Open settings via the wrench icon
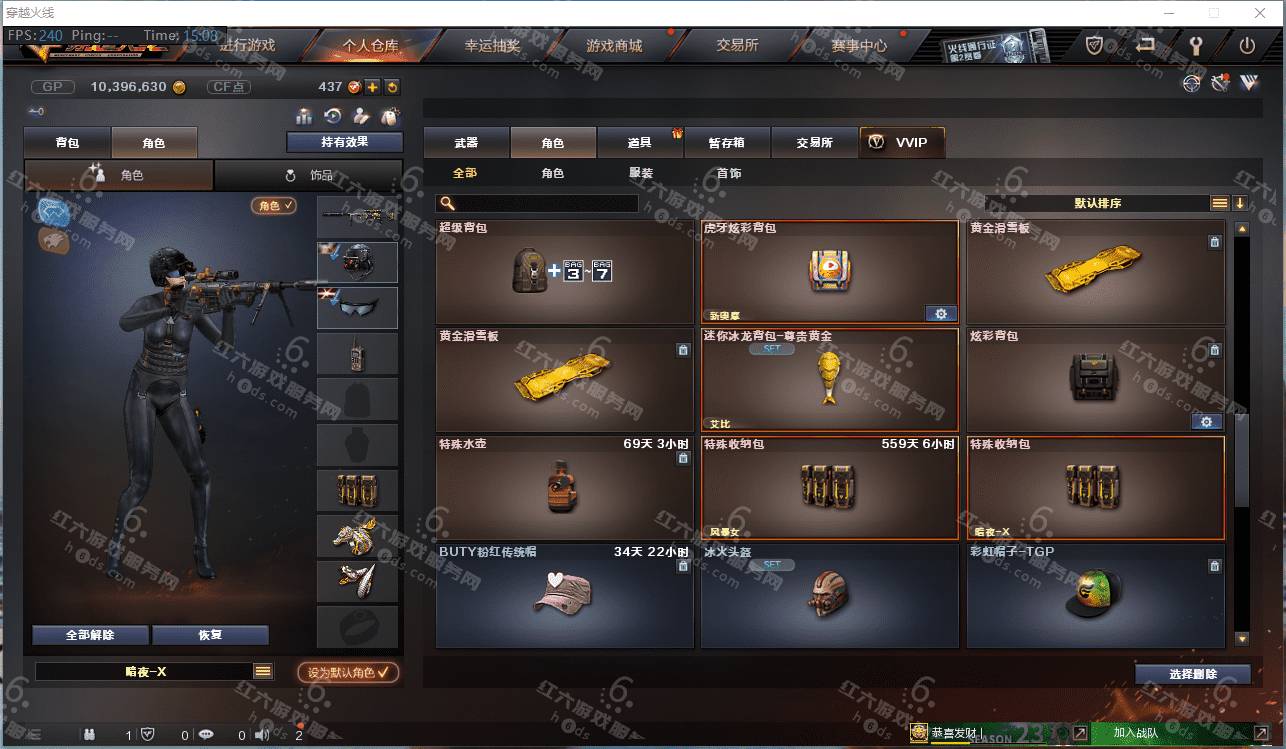The image size is (1286, 749). 1195,46
